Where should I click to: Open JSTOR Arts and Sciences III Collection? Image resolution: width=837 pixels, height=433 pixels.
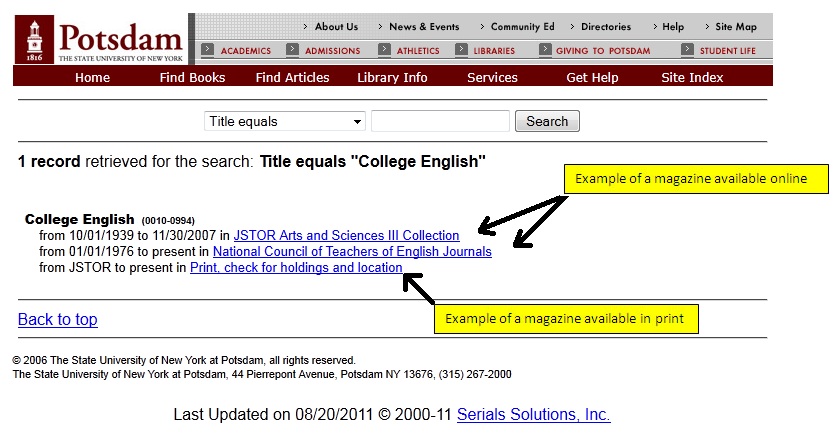tap(346, 235)
